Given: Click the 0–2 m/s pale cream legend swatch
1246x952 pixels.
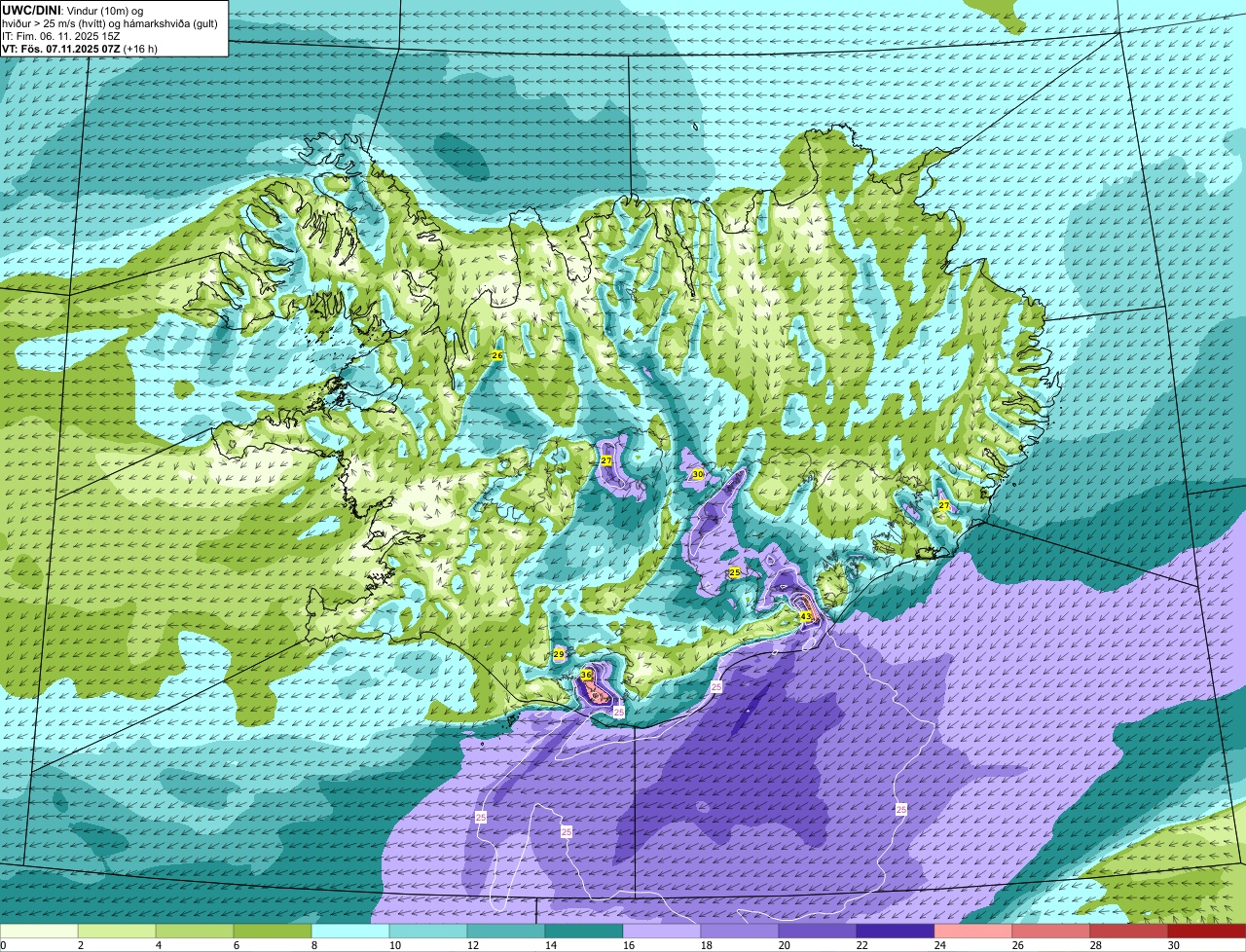Looking at the screenshot, I should pos(39,931).
